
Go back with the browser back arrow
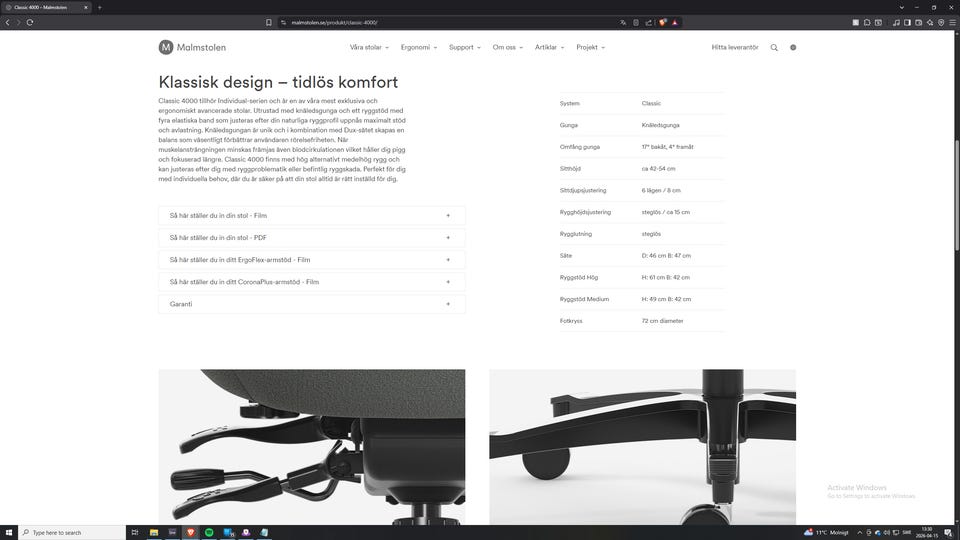point(7,23)
